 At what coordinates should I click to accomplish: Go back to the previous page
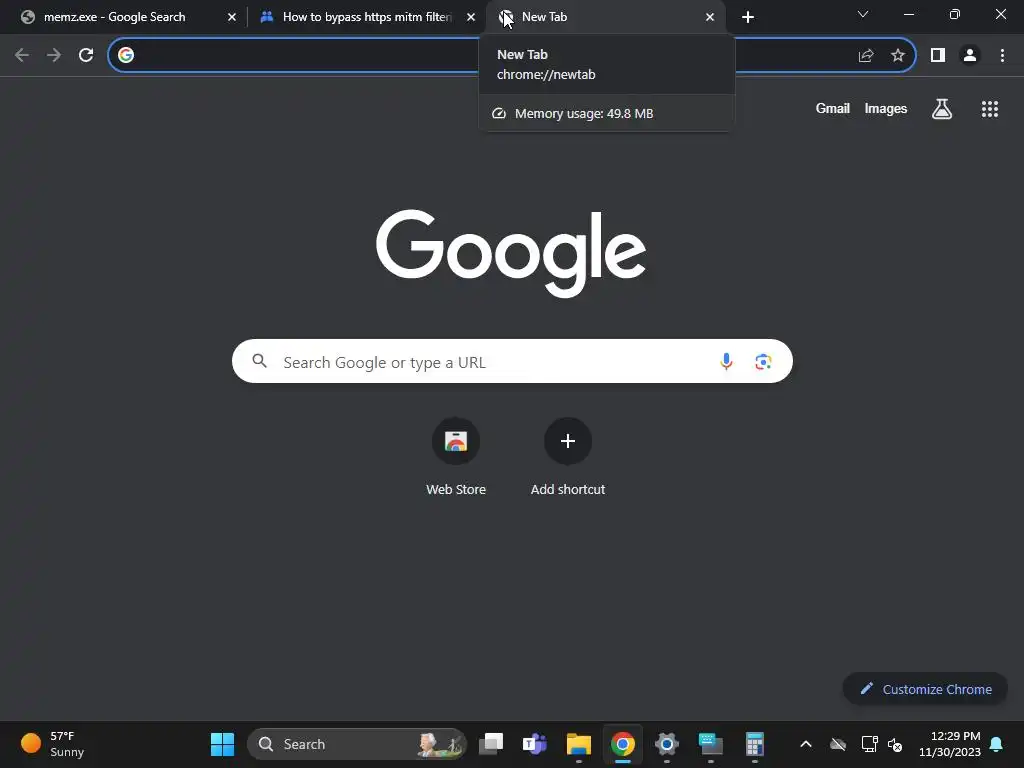pyautogui.click(x=22, y=56)
